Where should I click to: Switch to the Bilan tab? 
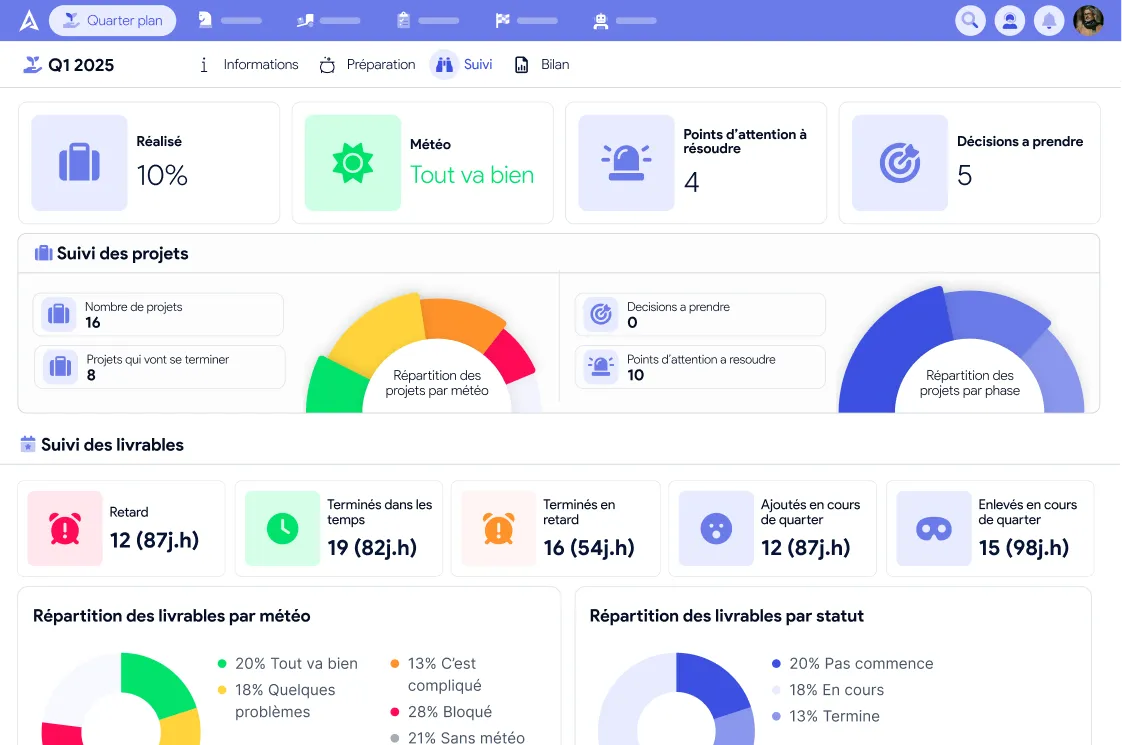click(542, 64)
